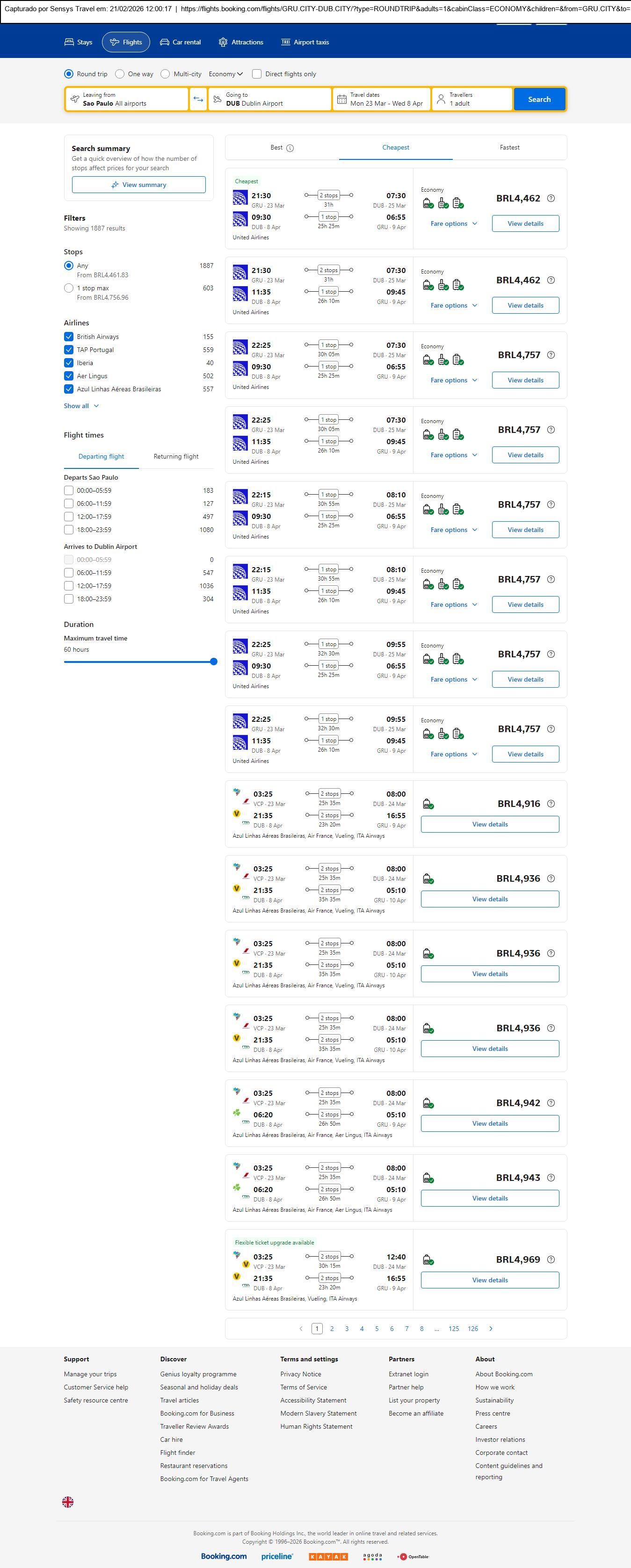Click the UK flag language icon in the footer
Viewport: 631px width, 1568px height.
pyautogui.click(x=68, y=1502)
